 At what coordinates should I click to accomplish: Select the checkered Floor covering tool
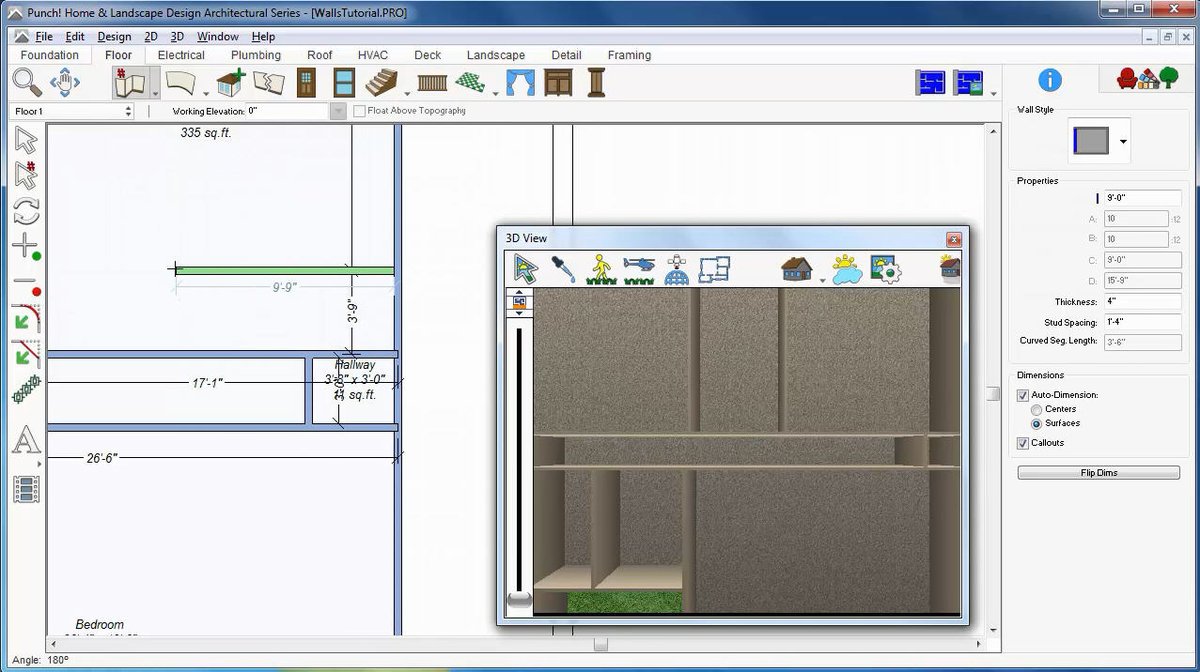pyautogui.click(x=470, y=82)
